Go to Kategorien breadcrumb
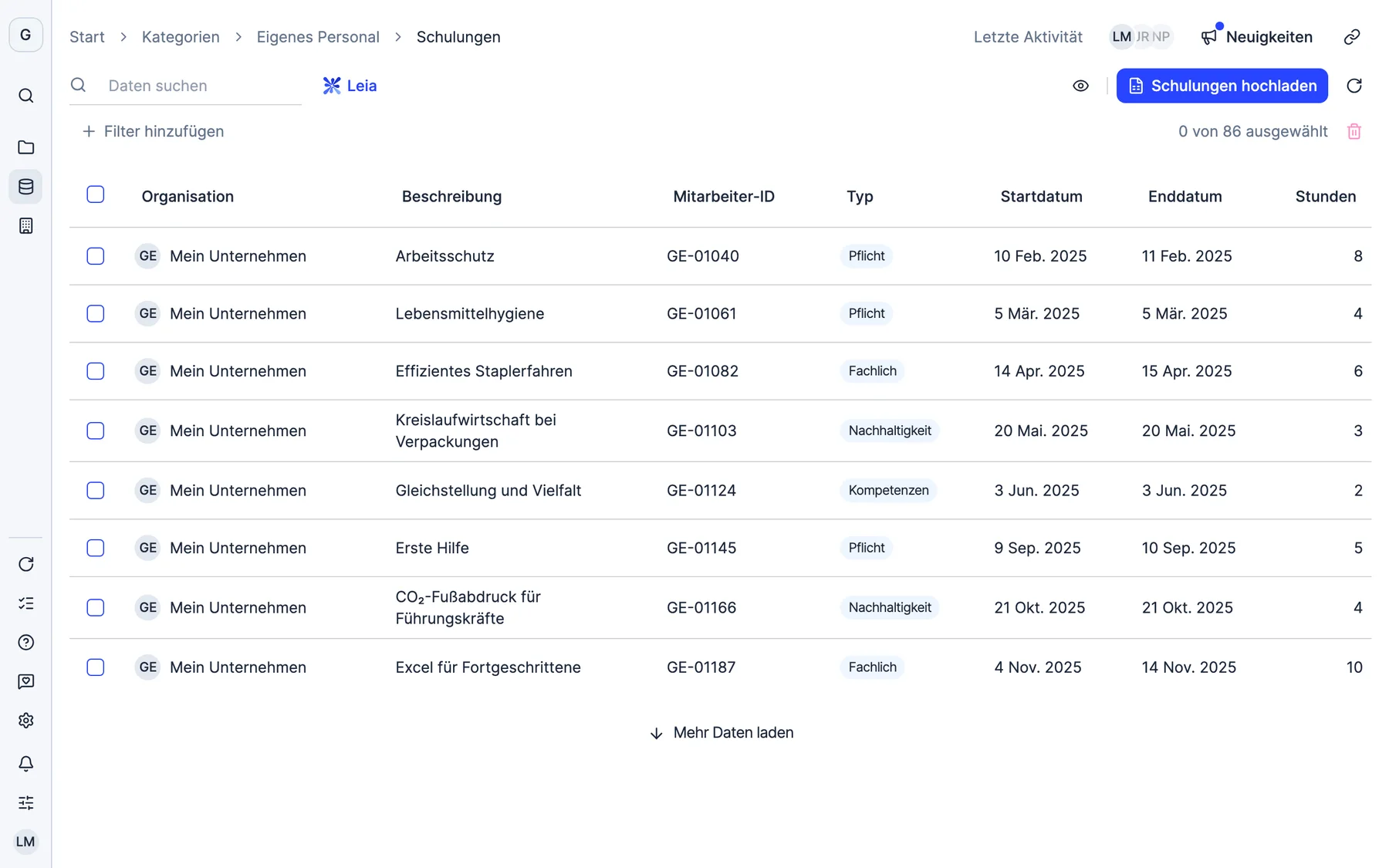Image resolution: width=1389 pixels, height=868 pixels. click(x=181, y=37)
